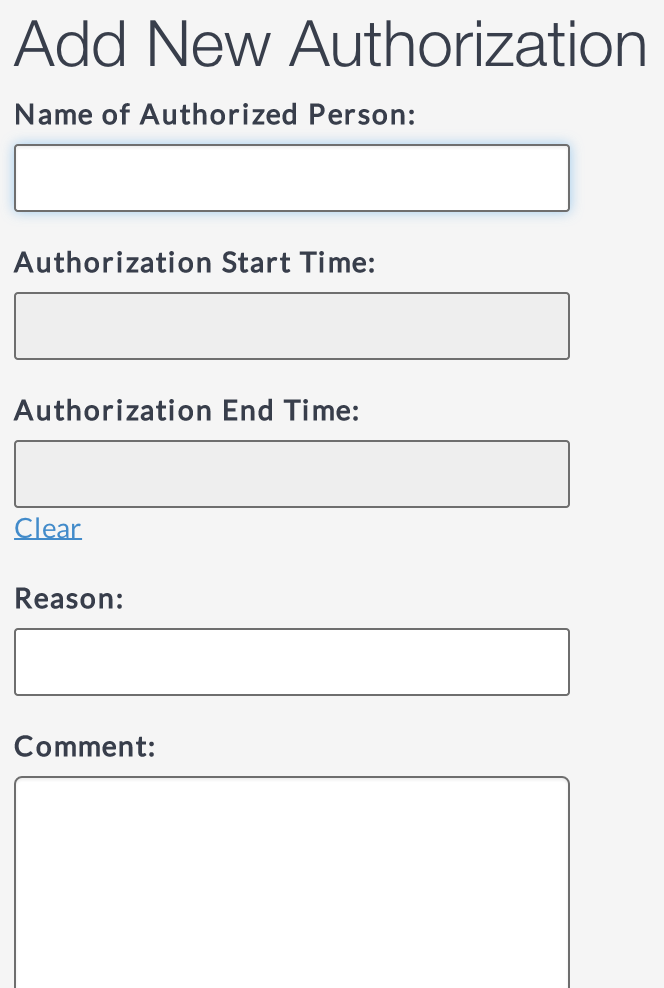
Task: Select the greyed start time box
Action: point(291,326)
